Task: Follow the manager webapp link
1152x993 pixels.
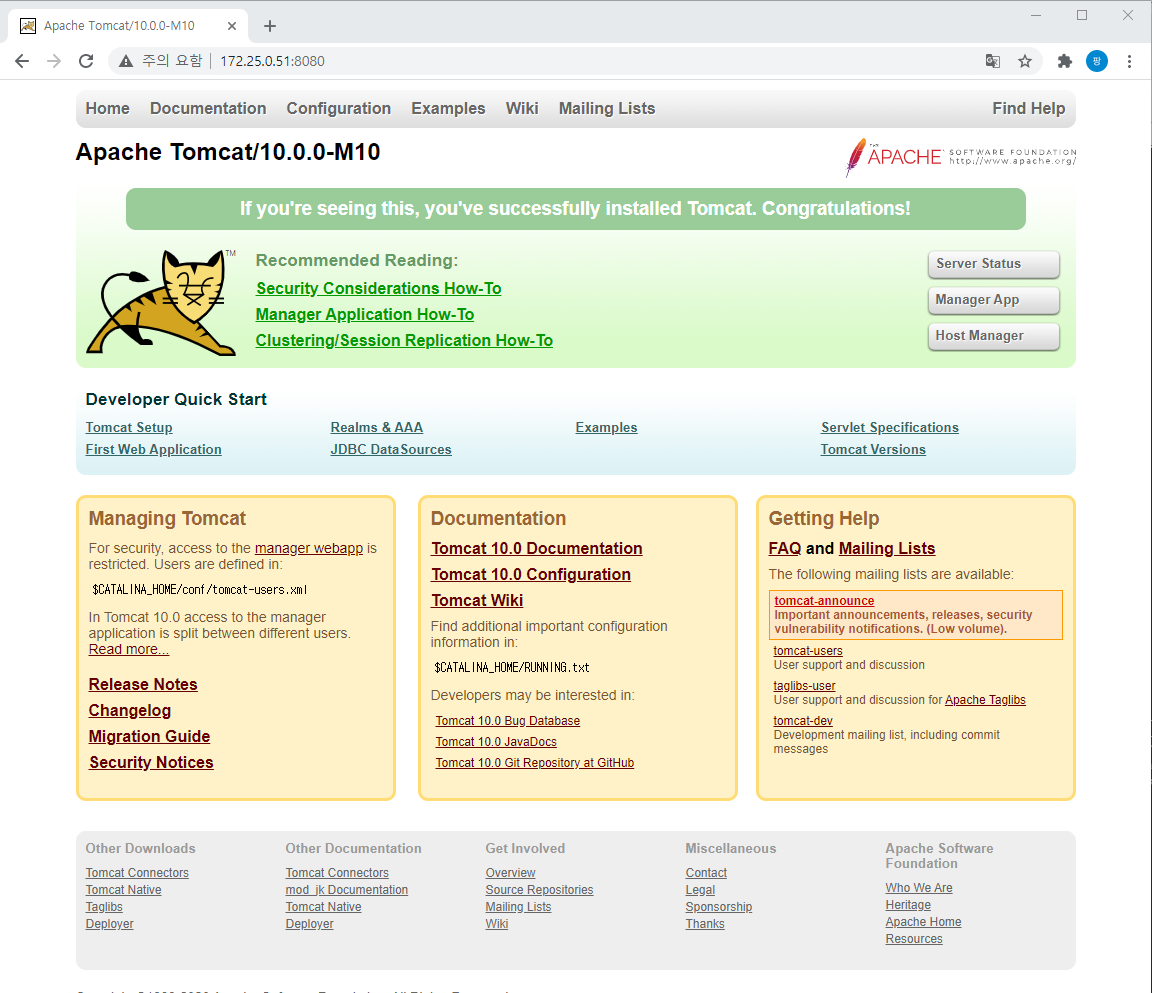Action: tap(309, 549)
